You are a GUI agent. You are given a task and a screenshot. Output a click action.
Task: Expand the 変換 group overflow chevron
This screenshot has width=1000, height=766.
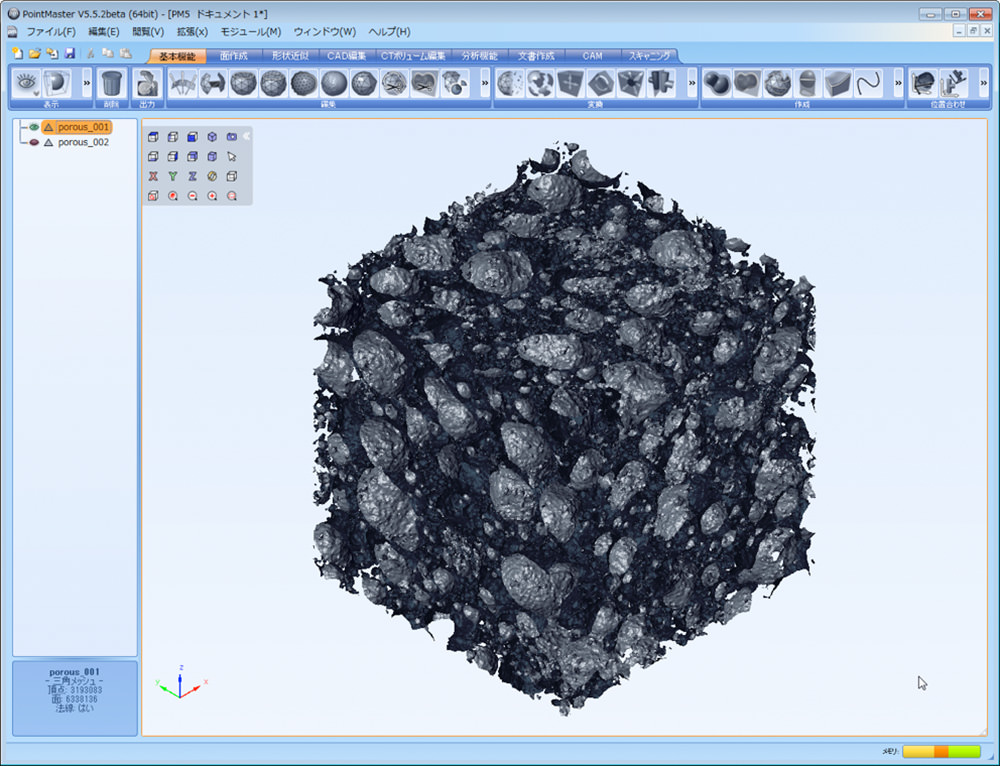pyautogui.click(x=692, y=83)
